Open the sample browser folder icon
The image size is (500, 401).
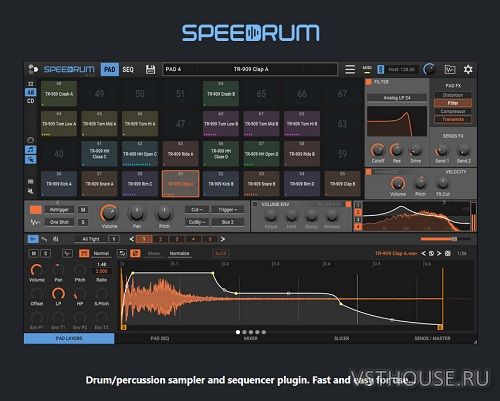450,69
